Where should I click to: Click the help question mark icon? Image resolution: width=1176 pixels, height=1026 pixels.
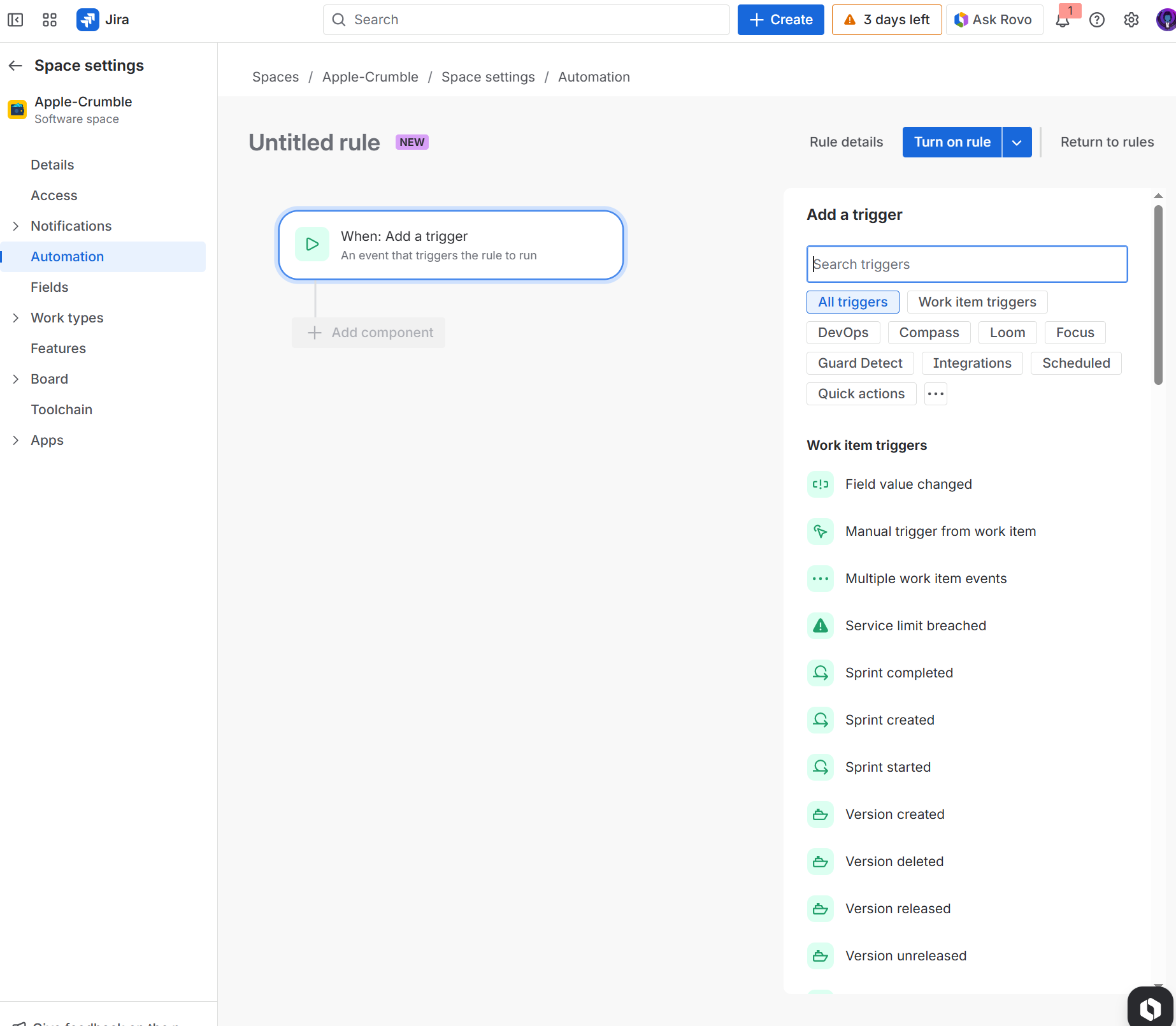[1096, 20]
